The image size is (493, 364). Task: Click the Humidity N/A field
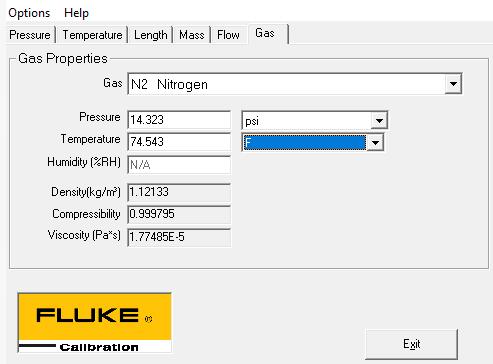pos(179,165)
